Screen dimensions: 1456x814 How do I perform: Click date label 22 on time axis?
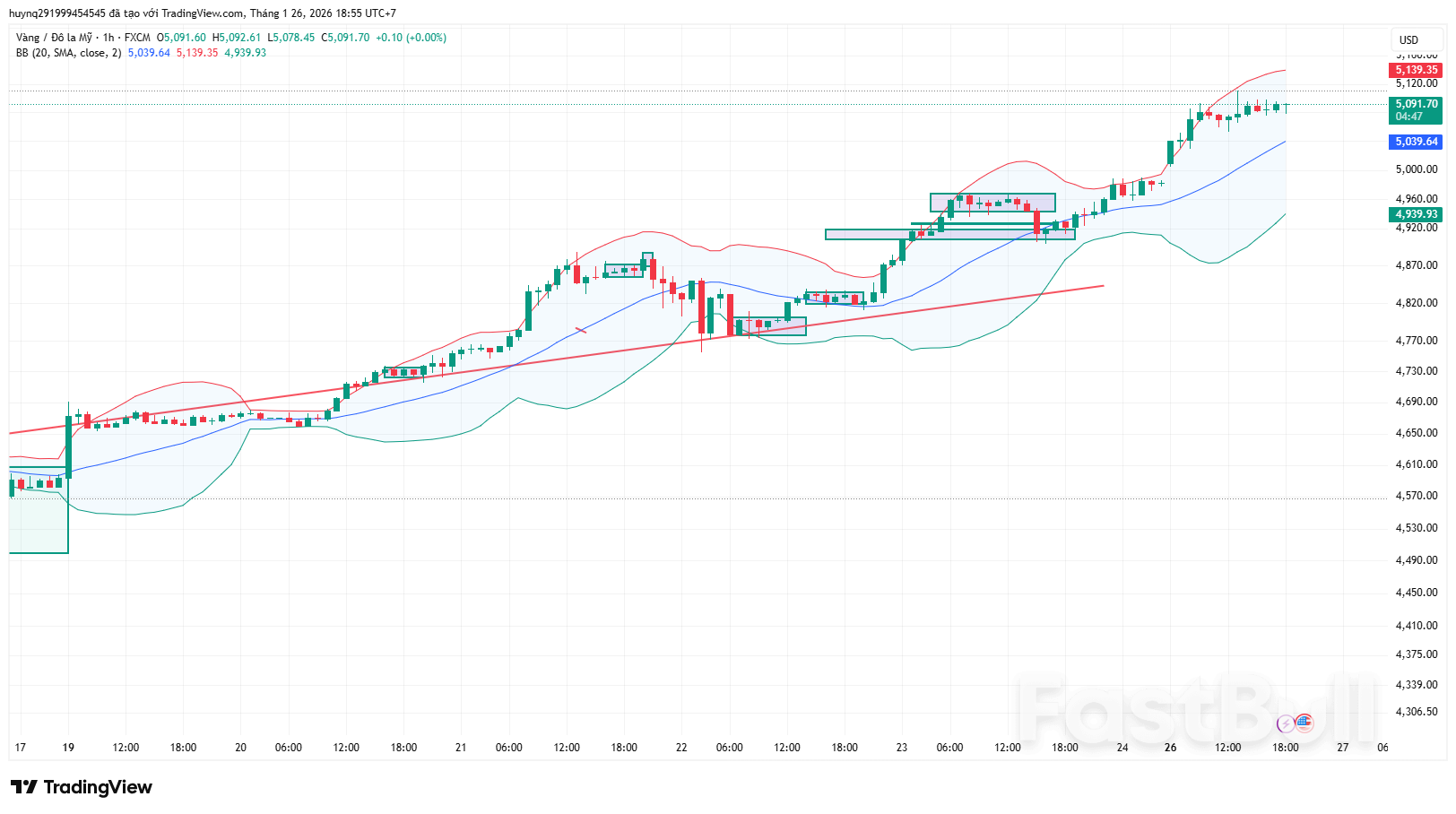(681, 748)
